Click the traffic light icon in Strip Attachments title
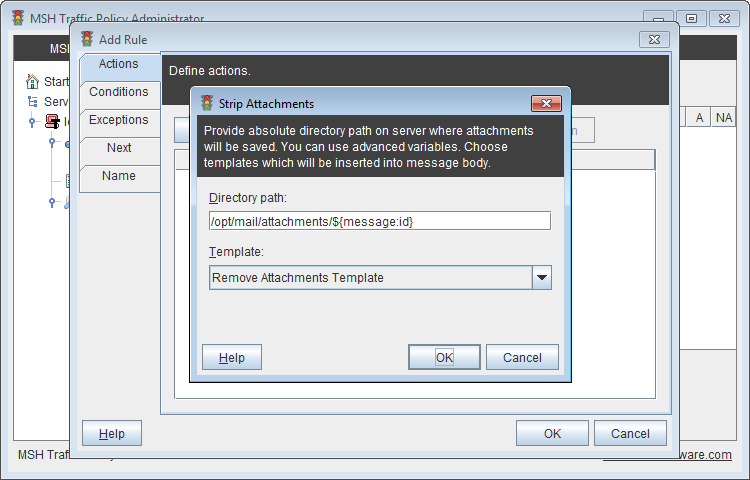 pos(207,103)
